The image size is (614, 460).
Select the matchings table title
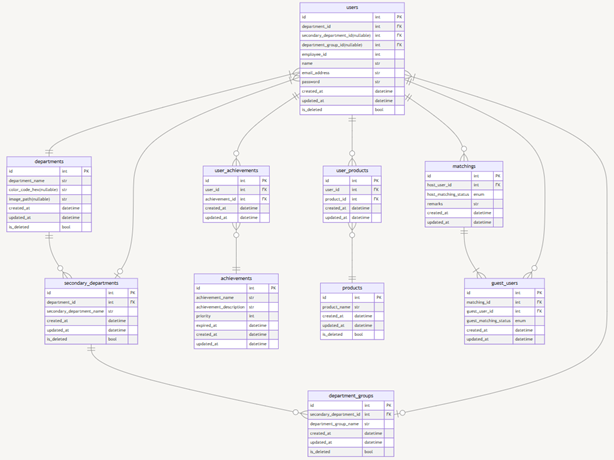pos(464,166)
